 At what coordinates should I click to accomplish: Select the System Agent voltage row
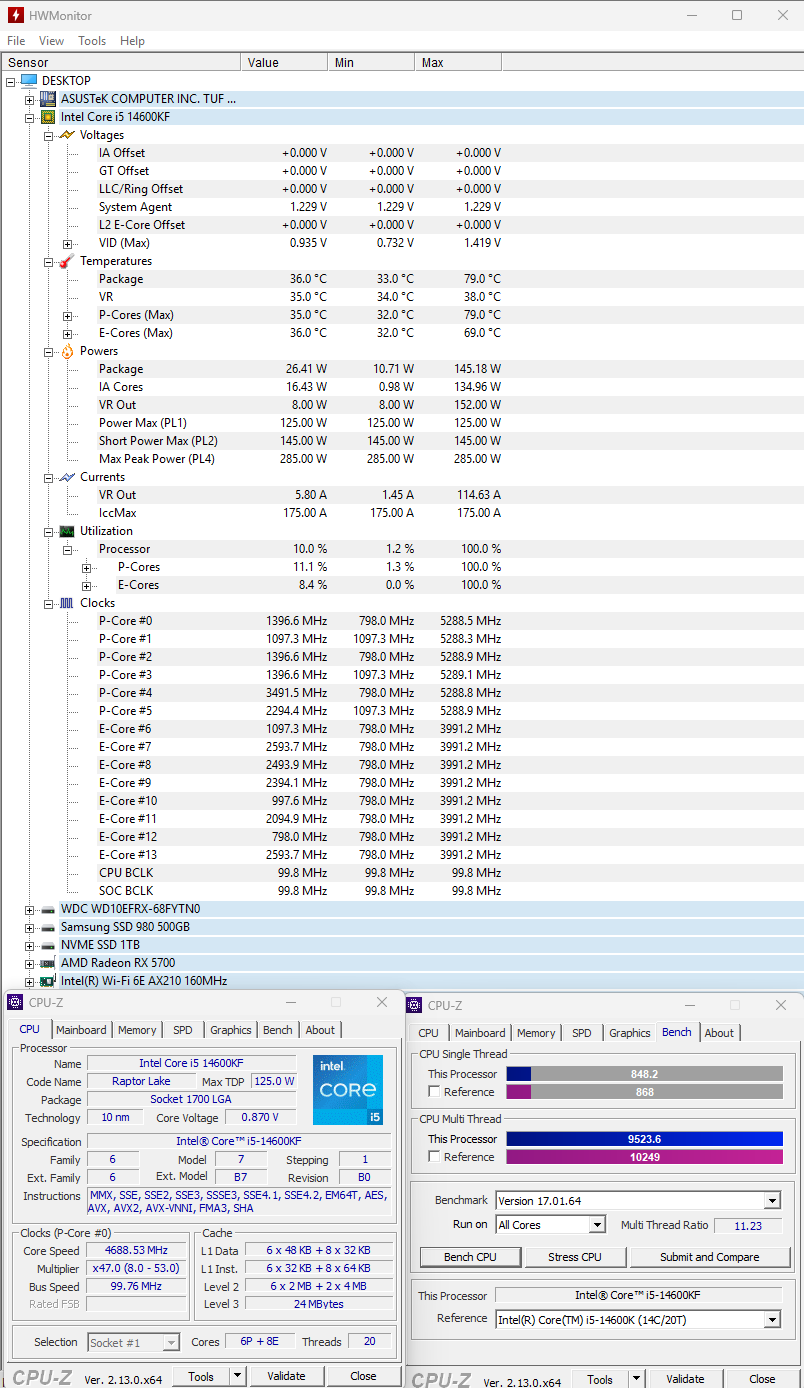402,207
